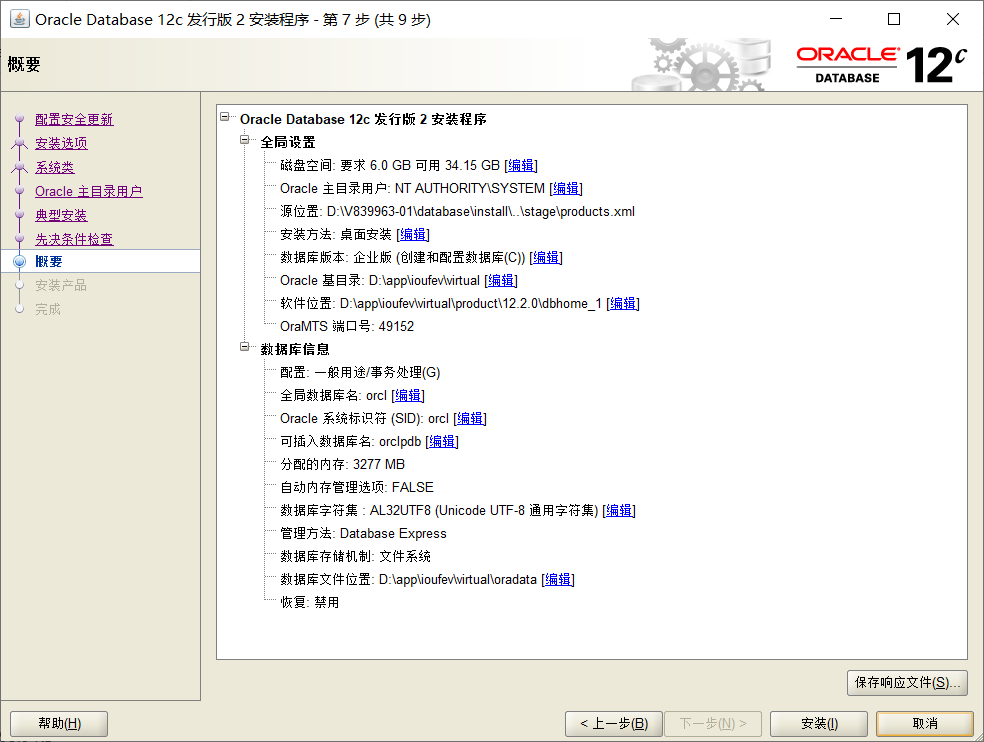
Task: Maximize the installer window
Action: [x=894, y=19]
